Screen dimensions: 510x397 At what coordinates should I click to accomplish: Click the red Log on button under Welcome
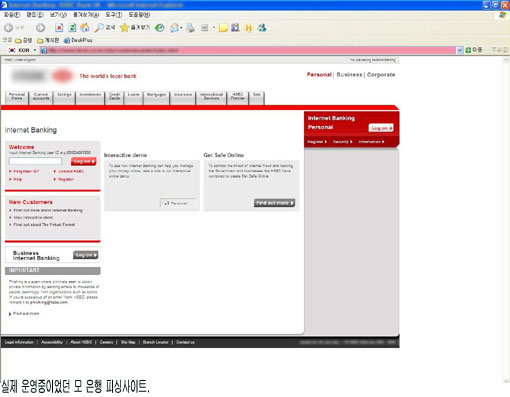(x=83, y=161)
